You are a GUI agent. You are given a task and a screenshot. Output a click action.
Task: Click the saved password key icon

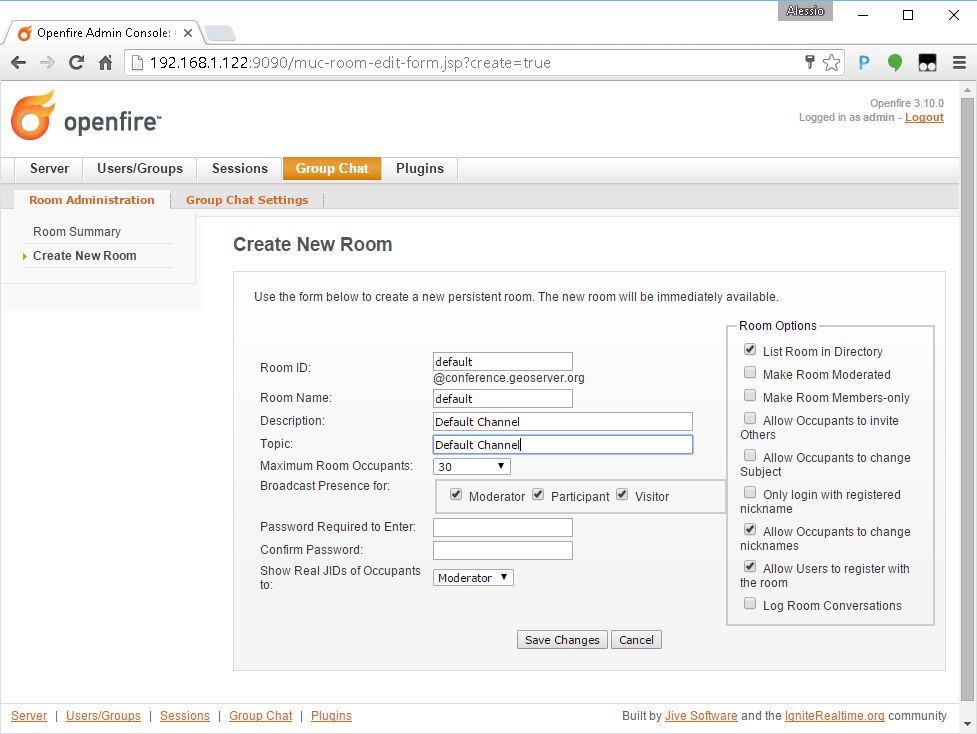tap(810, 63)
